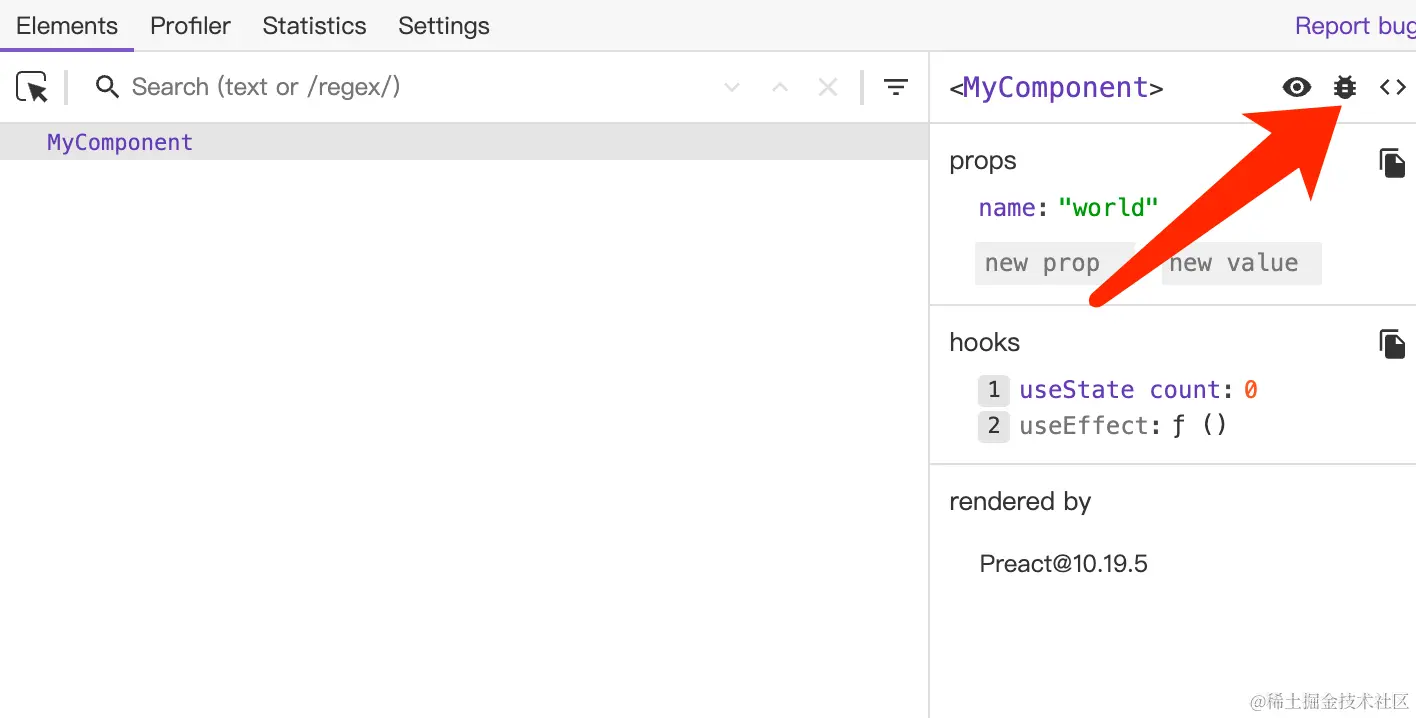Copy props to clipboard
The height and width of the screenshot is (718, 1416).
click(1392, 163)
